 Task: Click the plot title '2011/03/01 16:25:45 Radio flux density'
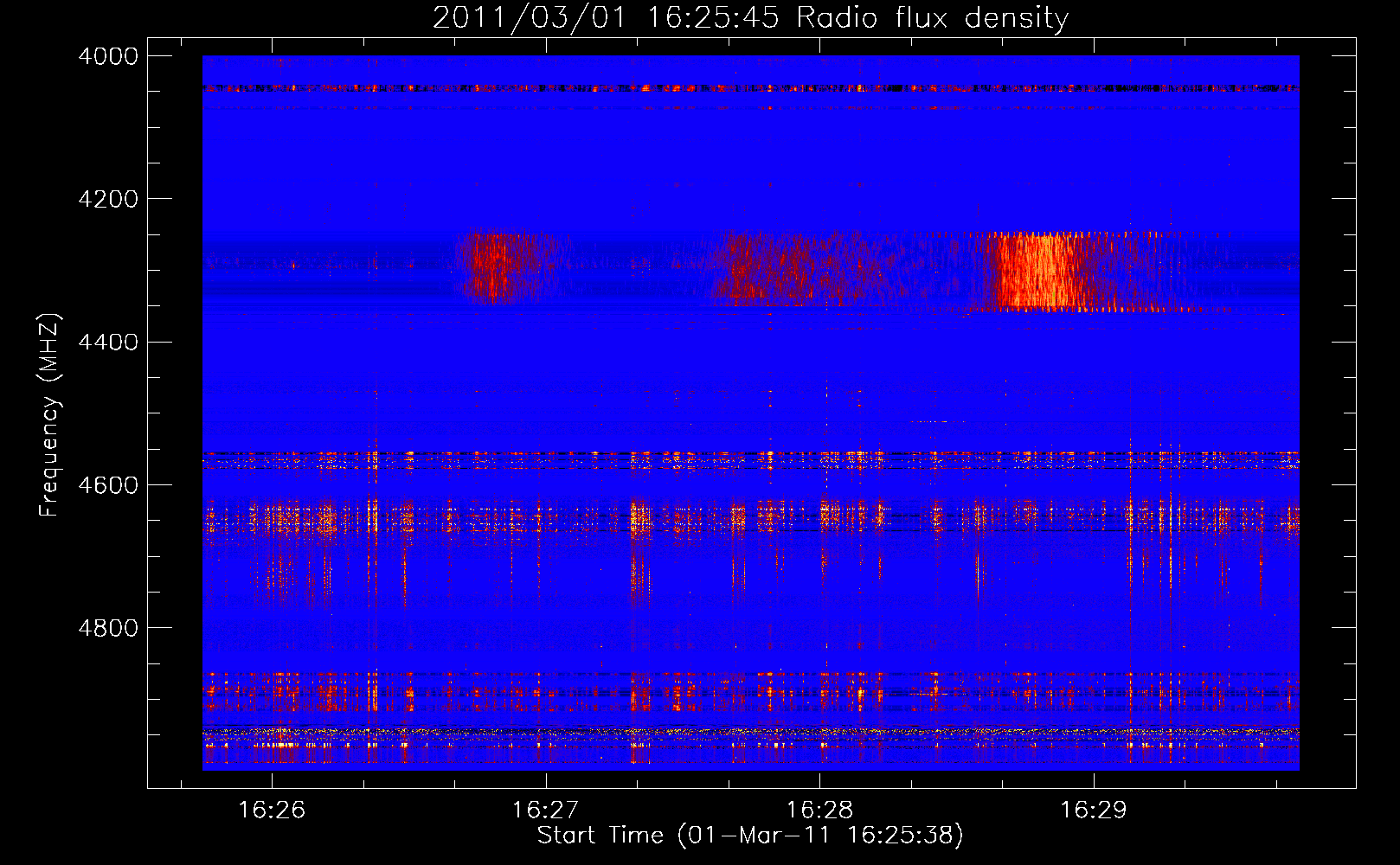(750, 18)
